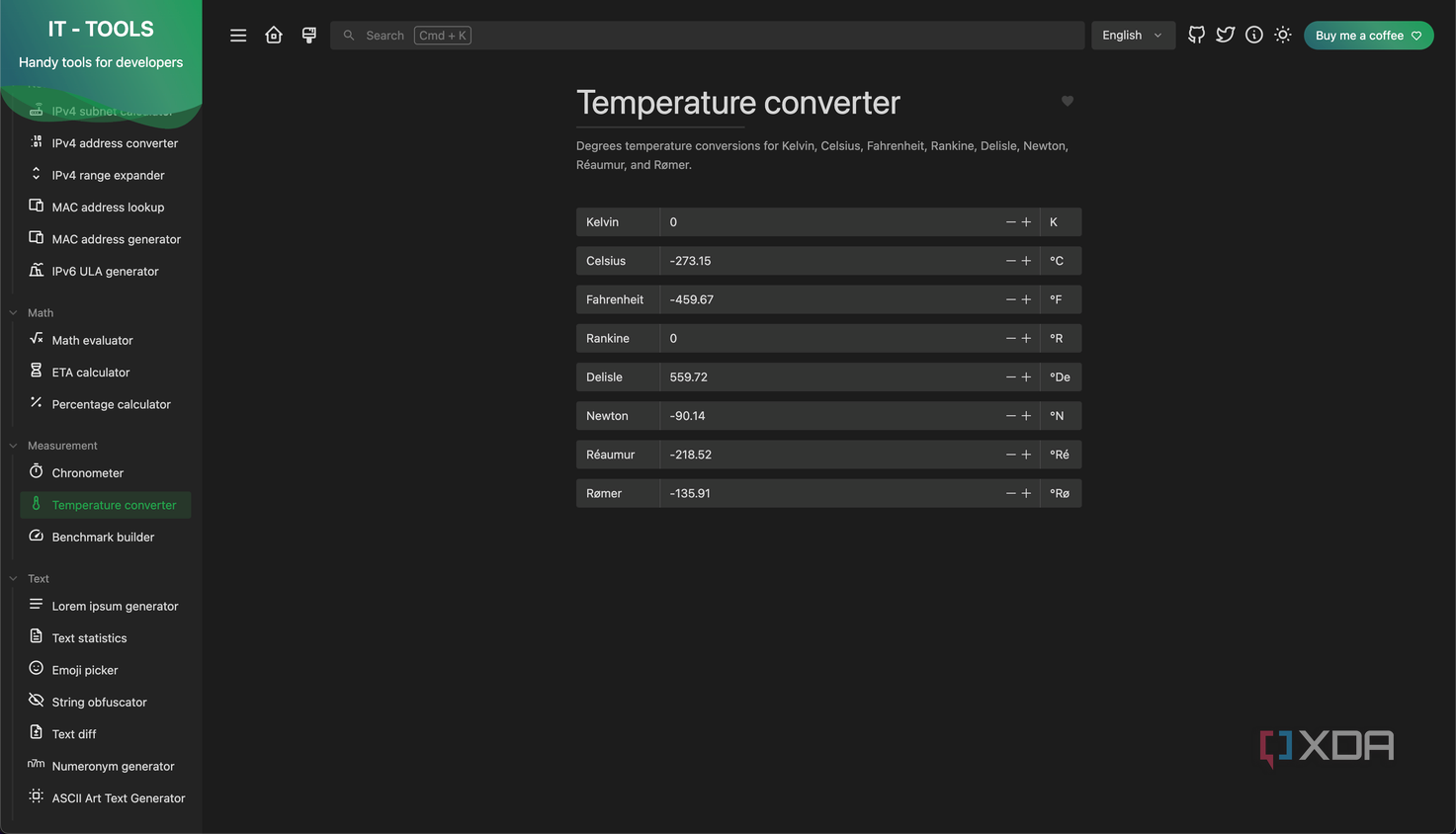This screenshot has width=1456, height=834.
Task: Increase the Kelvin value with plus
Action: click(x=1026, y=222)
